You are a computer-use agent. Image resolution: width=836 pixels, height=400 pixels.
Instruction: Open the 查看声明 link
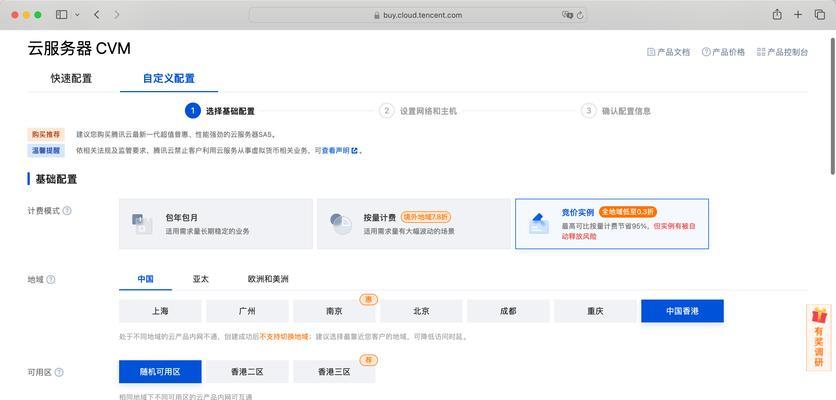[x=340, y=151]
